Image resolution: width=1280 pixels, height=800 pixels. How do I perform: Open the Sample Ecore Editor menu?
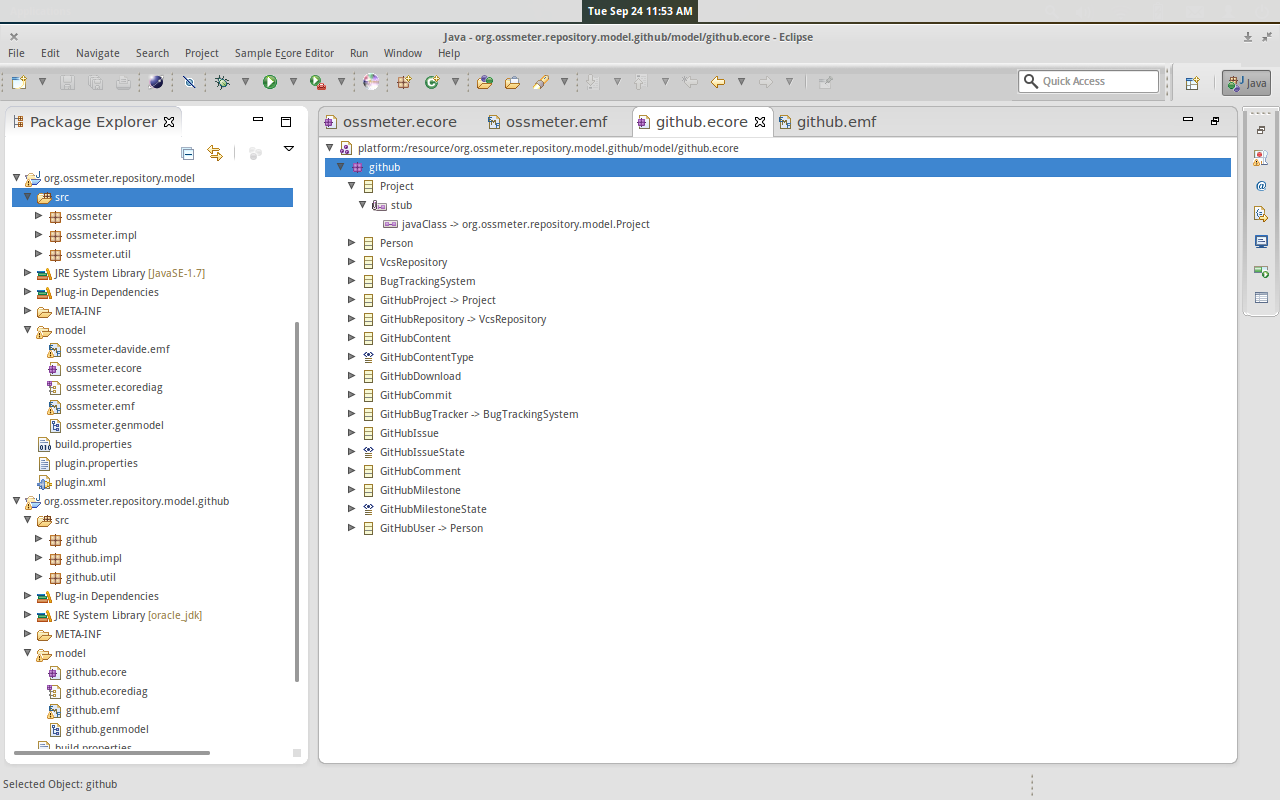pyautogui.click(x=284, y=53)
